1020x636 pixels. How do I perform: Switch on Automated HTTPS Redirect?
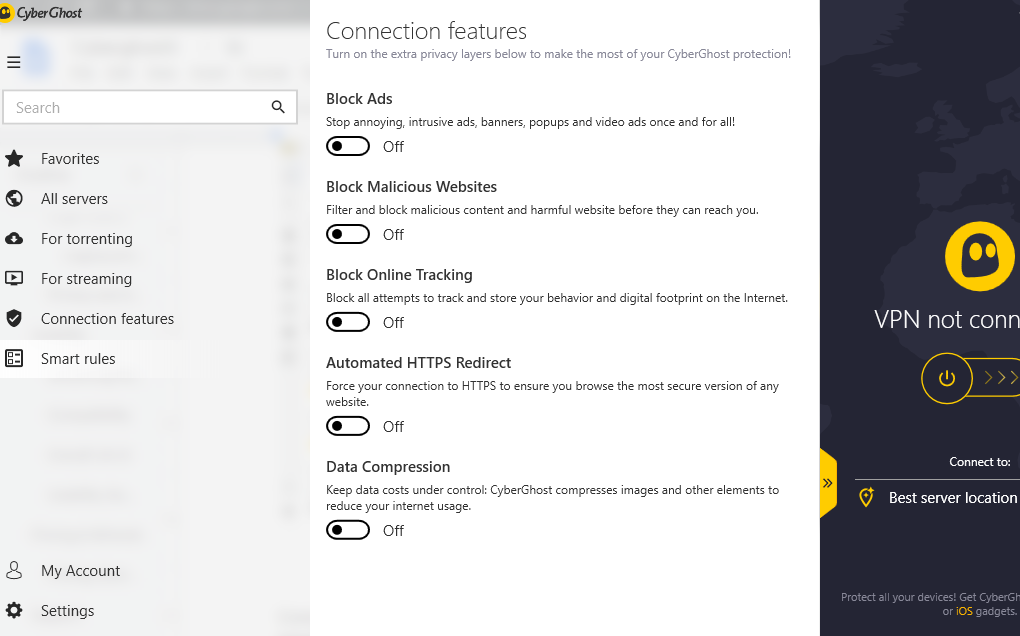click(x=348, y=426)
